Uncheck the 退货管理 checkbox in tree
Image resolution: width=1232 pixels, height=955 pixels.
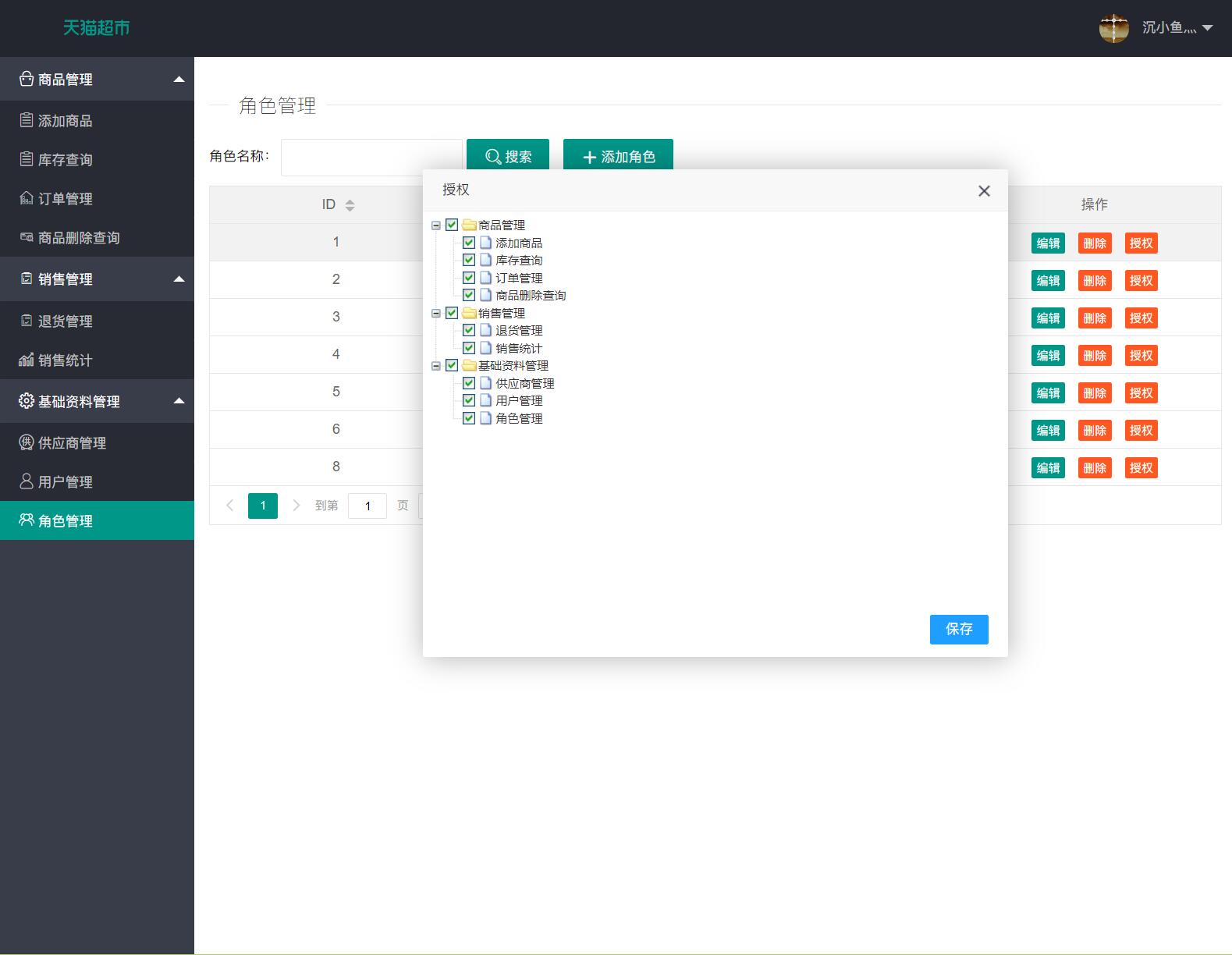click(x=469, y=330)
